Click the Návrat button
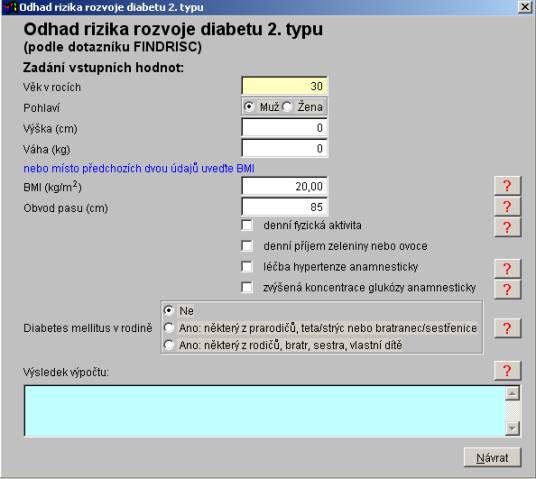536x479 pixels. (493, 457)
